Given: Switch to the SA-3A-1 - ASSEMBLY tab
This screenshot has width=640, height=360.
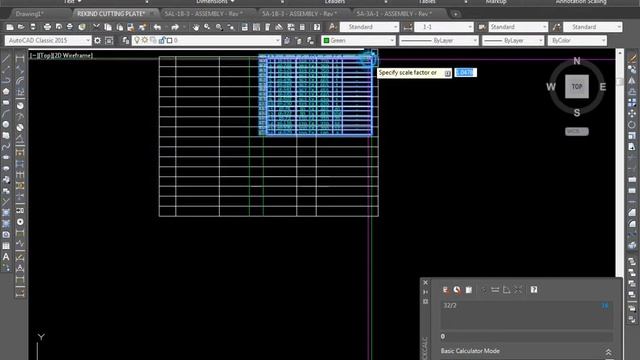Looking at the screenshot, I should coord(394,14).
